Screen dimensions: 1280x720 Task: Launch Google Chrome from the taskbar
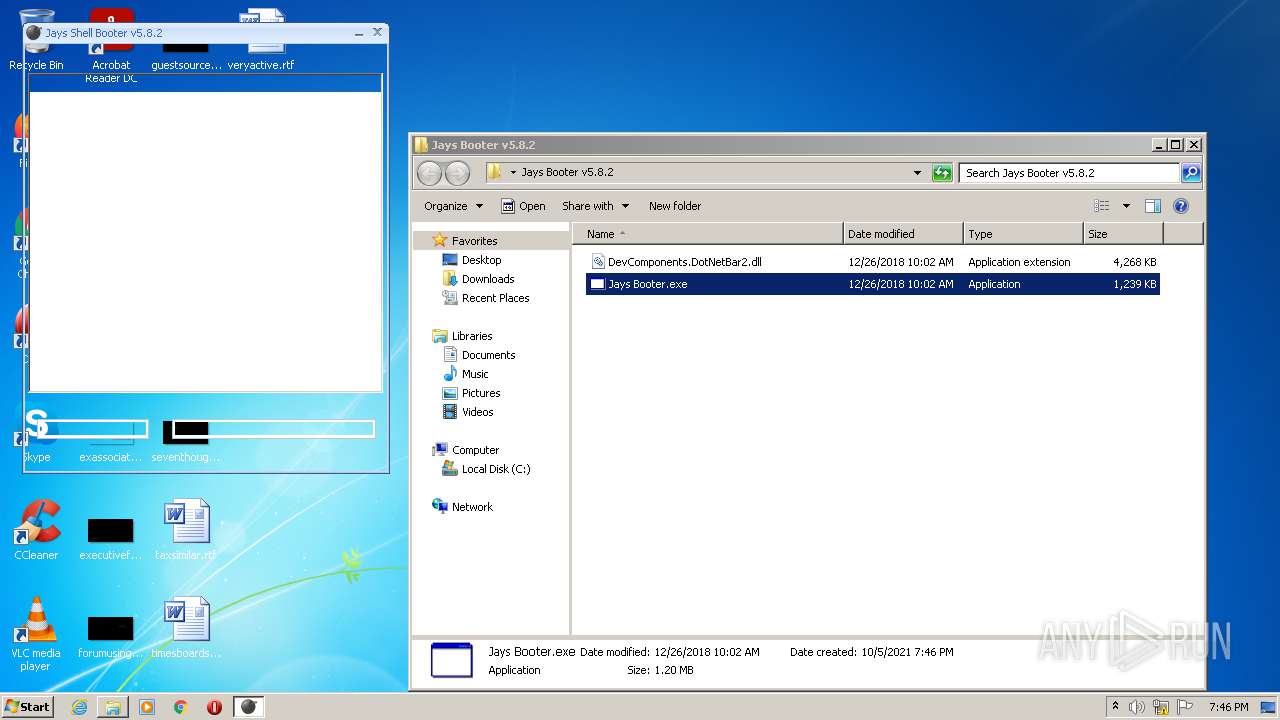(181, 707)
